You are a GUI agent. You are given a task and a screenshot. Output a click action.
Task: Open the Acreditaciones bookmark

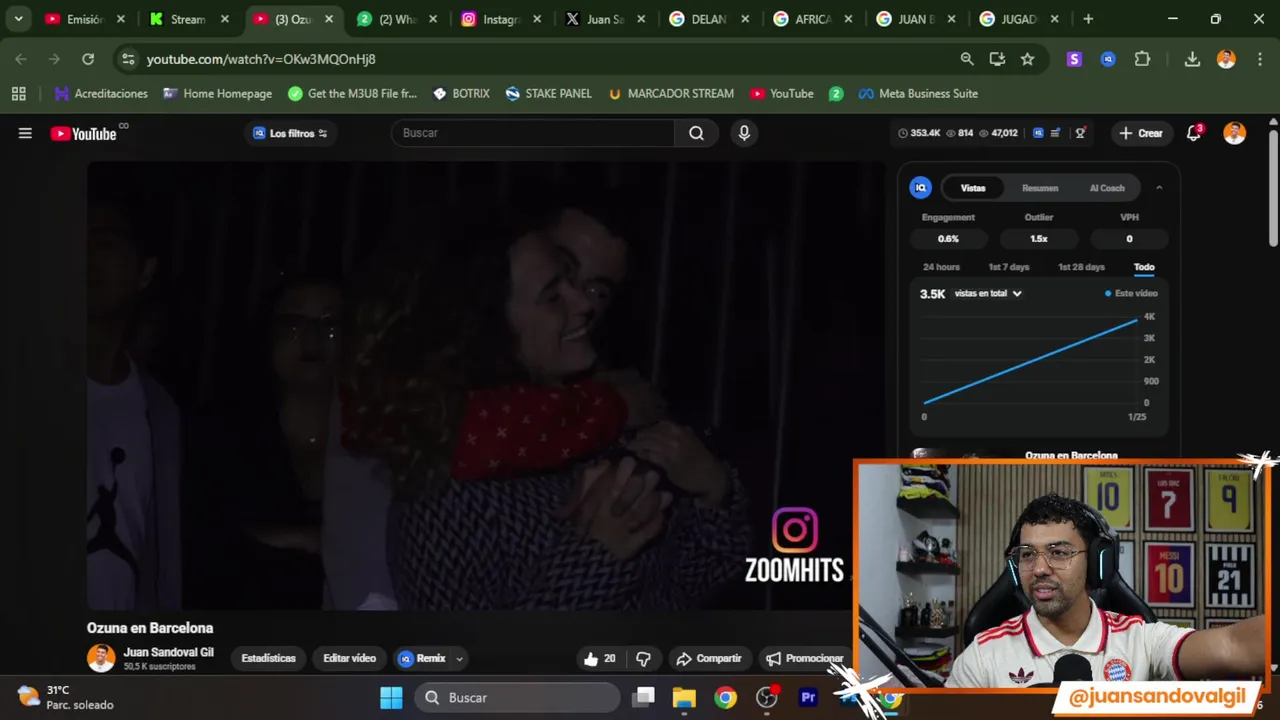[x=101, y=93]
